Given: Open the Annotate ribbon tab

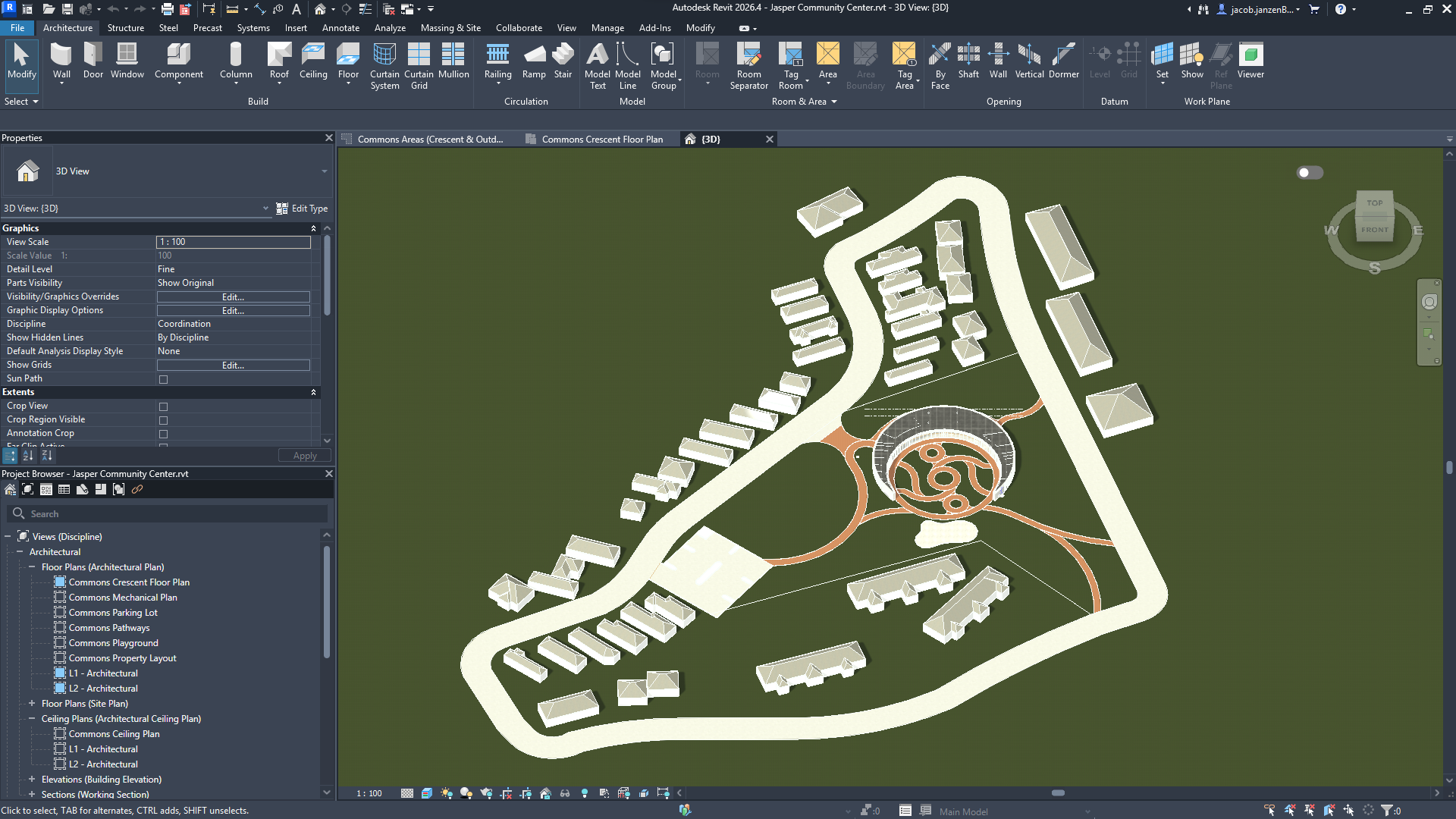Looking at the screenshot, I should point(340,28).
